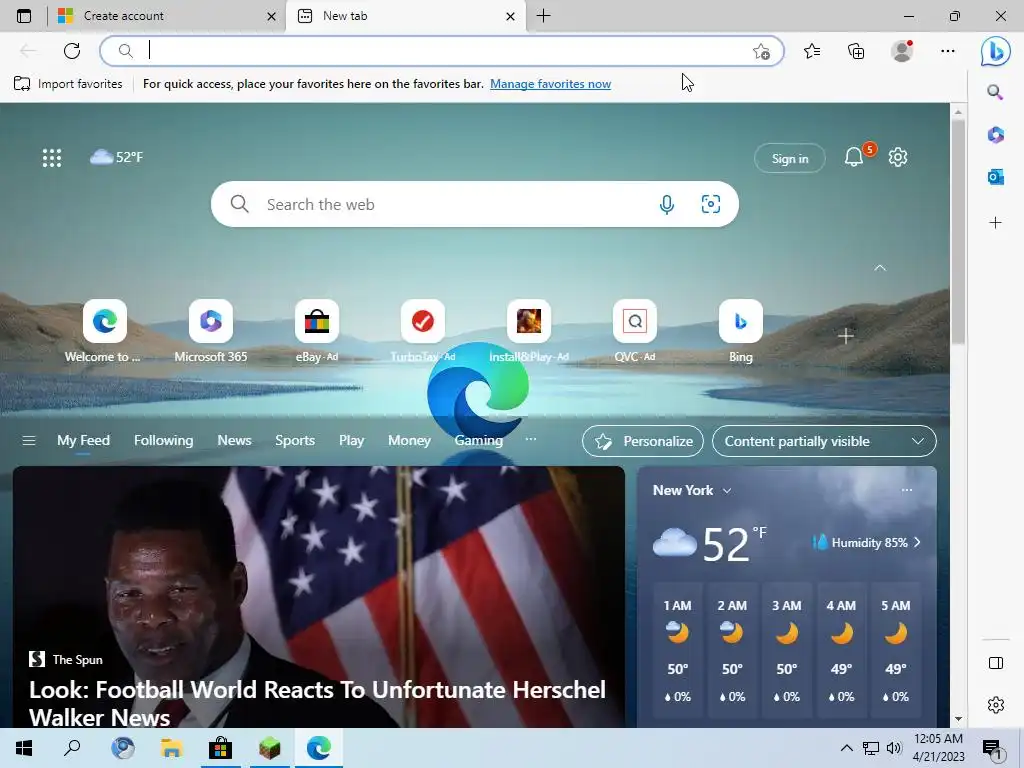Open the eBay quick link tile
Screen dimensions: 1024x768
[x=317, y=331]
